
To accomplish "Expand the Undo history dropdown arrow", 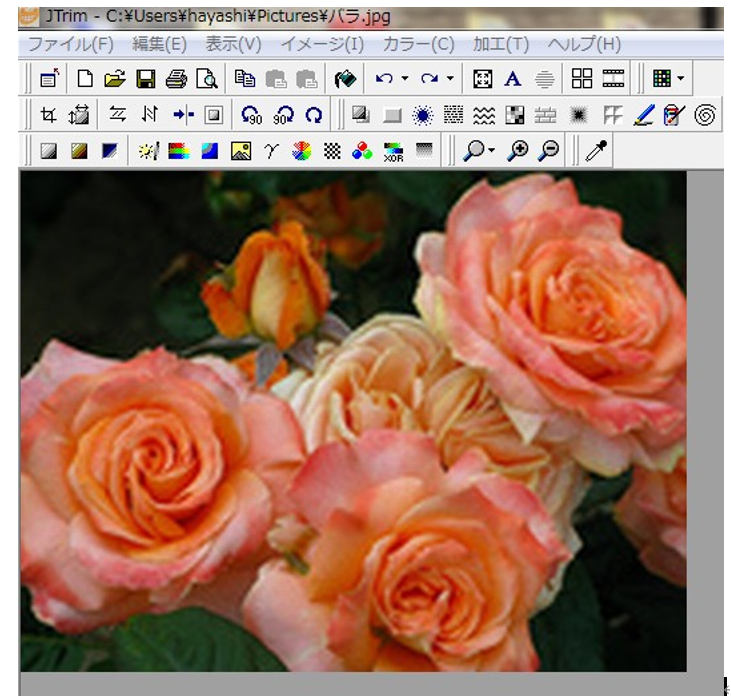I will (405, 78).
